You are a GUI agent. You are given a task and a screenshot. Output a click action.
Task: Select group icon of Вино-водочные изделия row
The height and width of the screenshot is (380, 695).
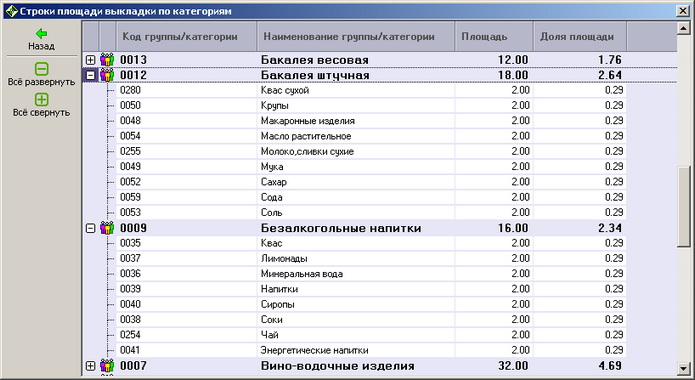pyautogui.click(x=107, y=366)
